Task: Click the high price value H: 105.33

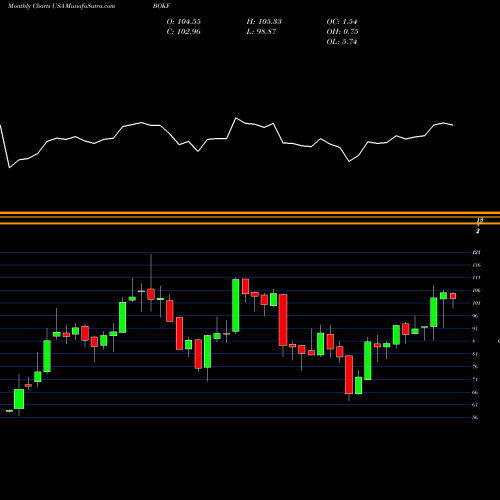Action: click(264, 22)
